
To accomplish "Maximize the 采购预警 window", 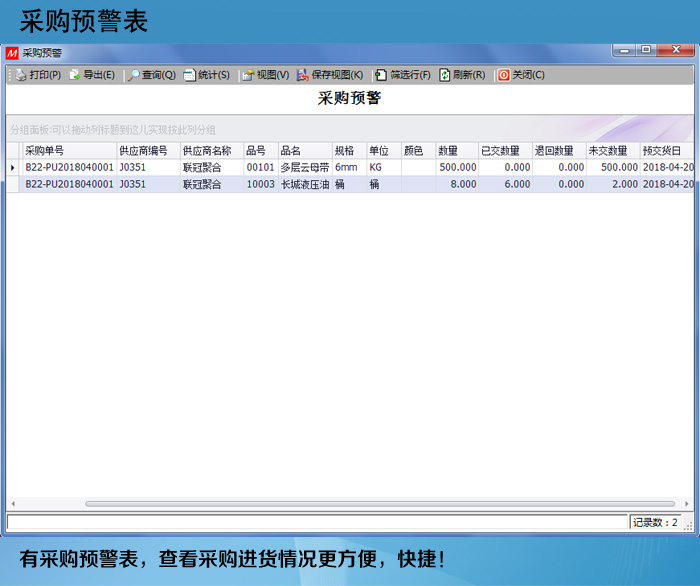I will pos(646,50).
